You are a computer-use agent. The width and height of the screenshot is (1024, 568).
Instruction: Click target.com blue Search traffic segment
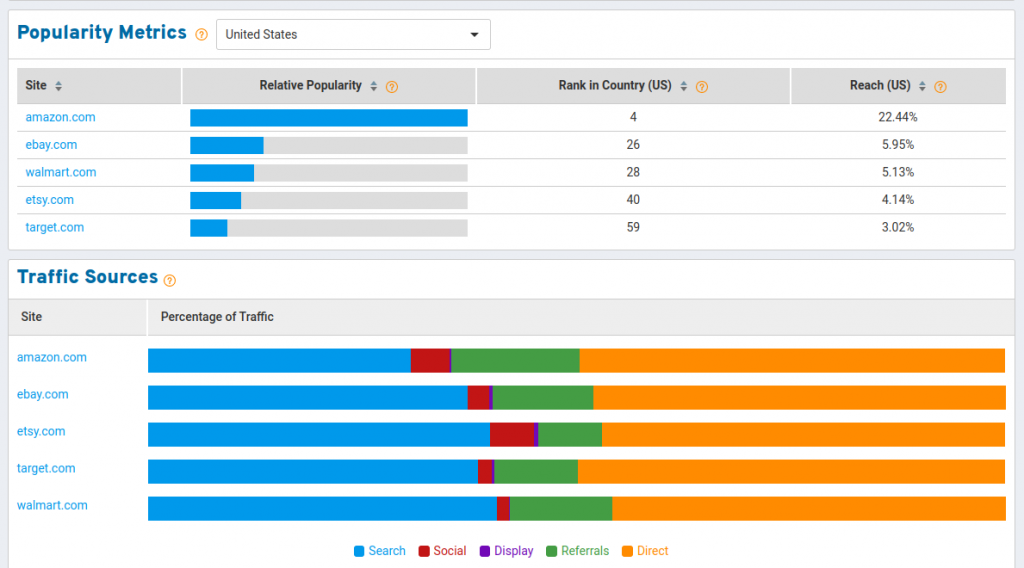pyautogui.click(x=313, y=471)
